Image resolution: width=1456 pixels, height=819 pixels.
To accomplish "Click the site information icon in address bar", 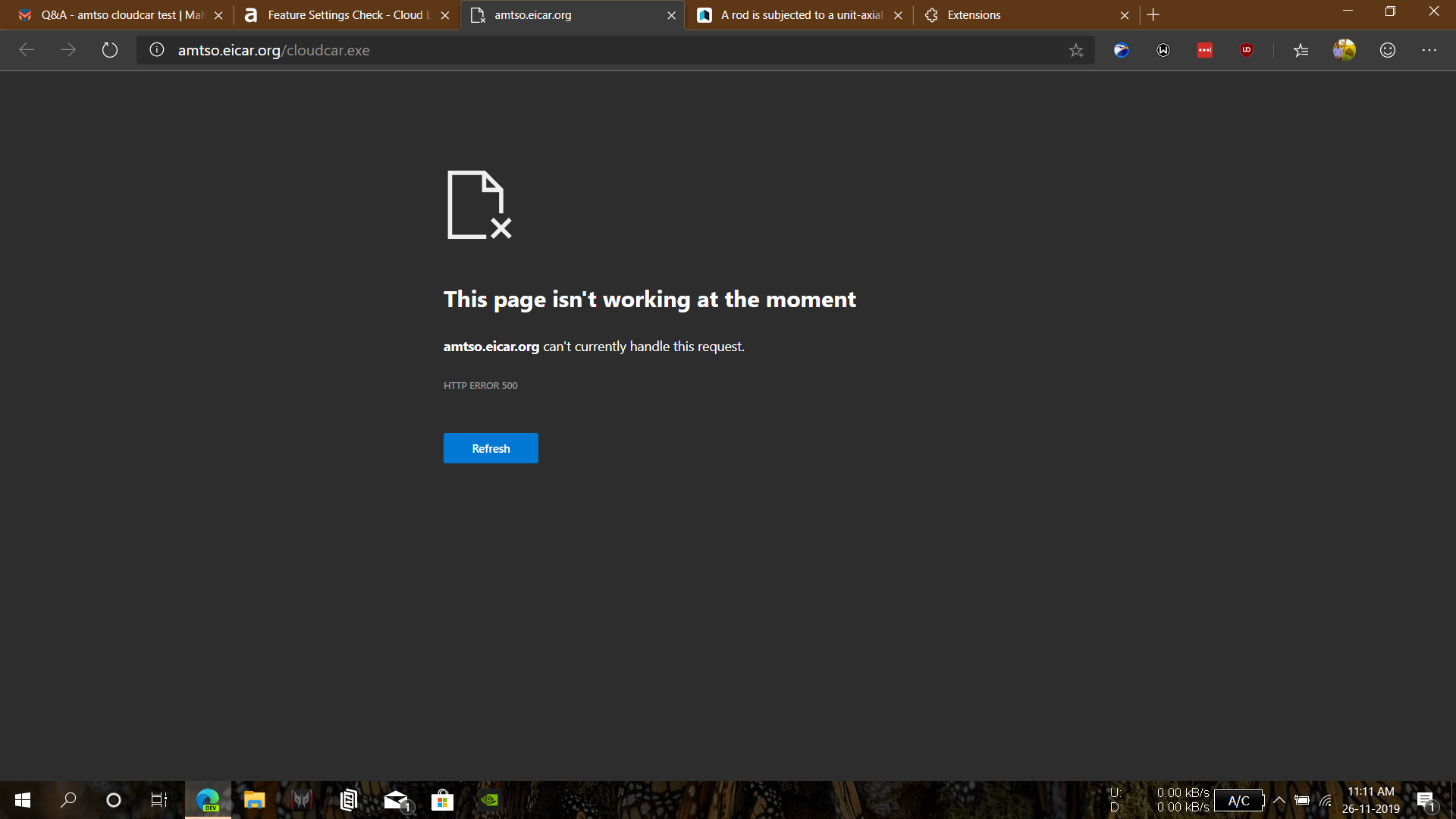I will point(157,50).
